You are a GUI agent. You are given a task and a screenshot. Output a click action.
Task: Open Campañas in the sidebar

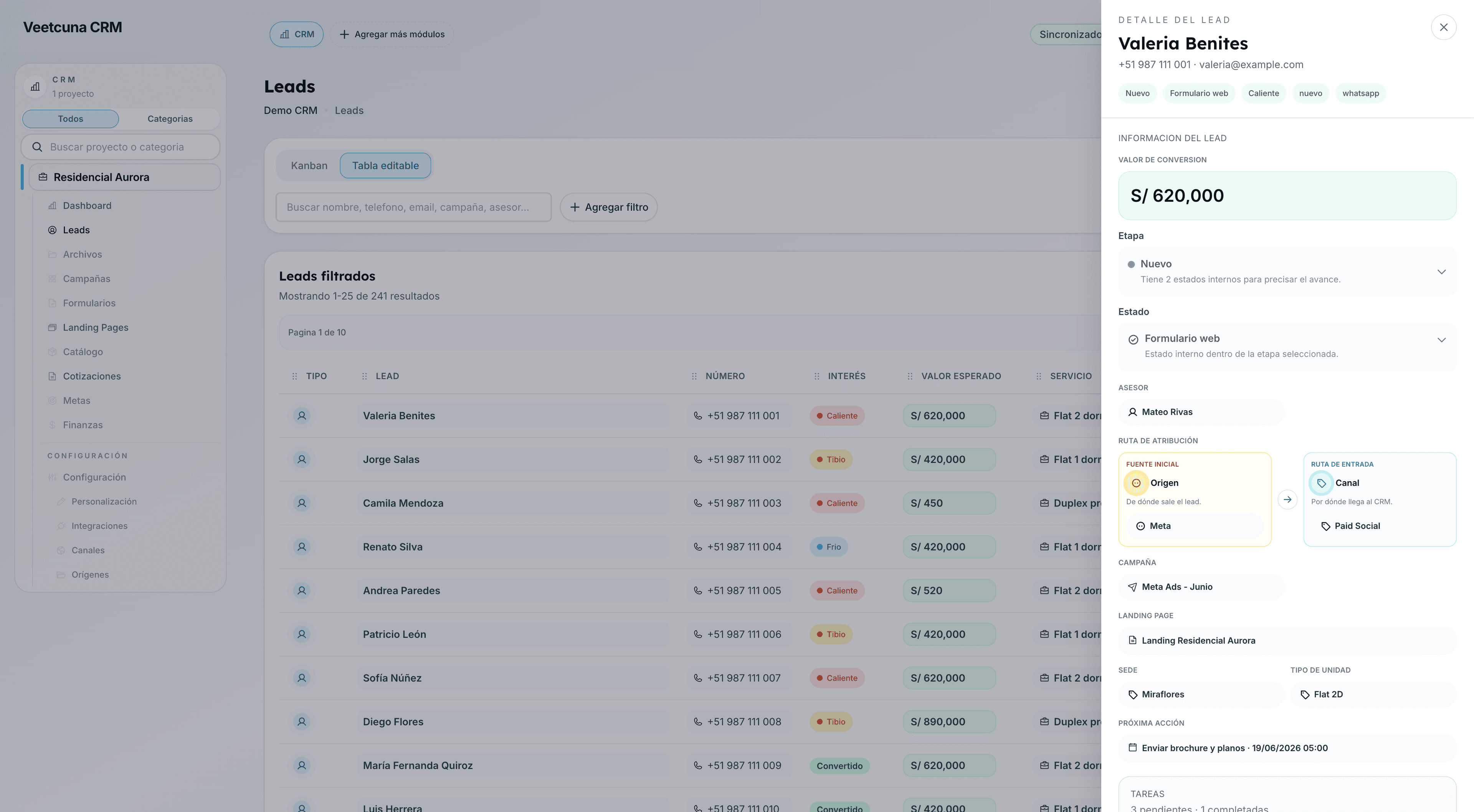click(x=86, y=279)
